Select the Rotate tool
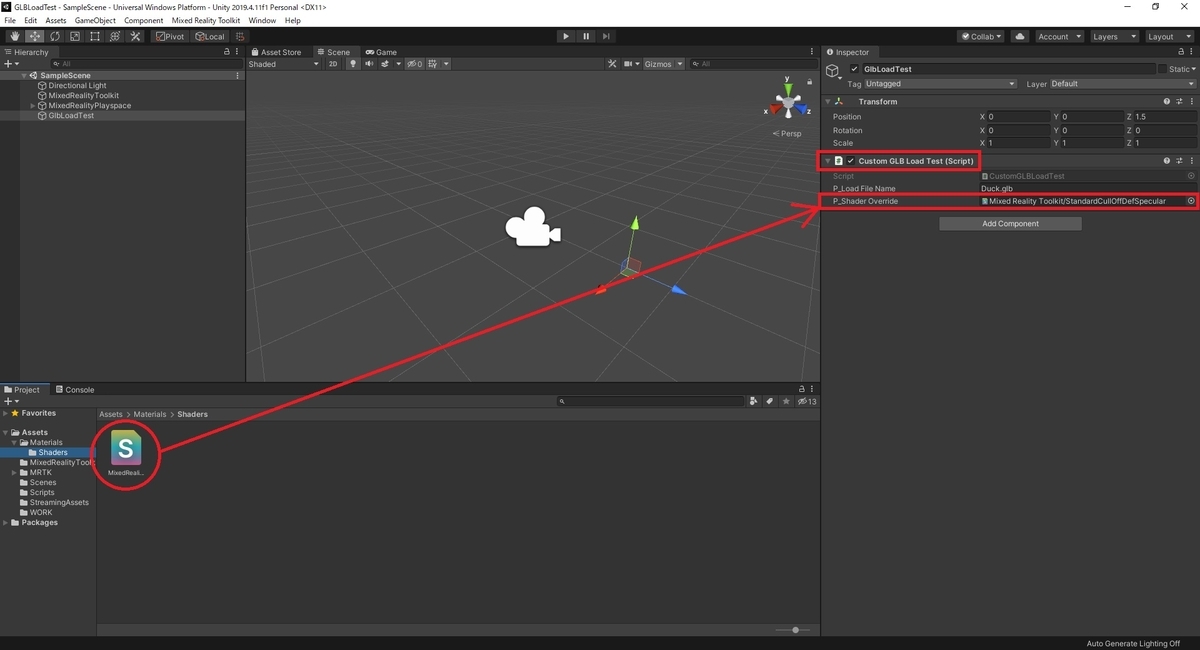The width and height of the screenshot is (1200, 650). tap(54, 37)
